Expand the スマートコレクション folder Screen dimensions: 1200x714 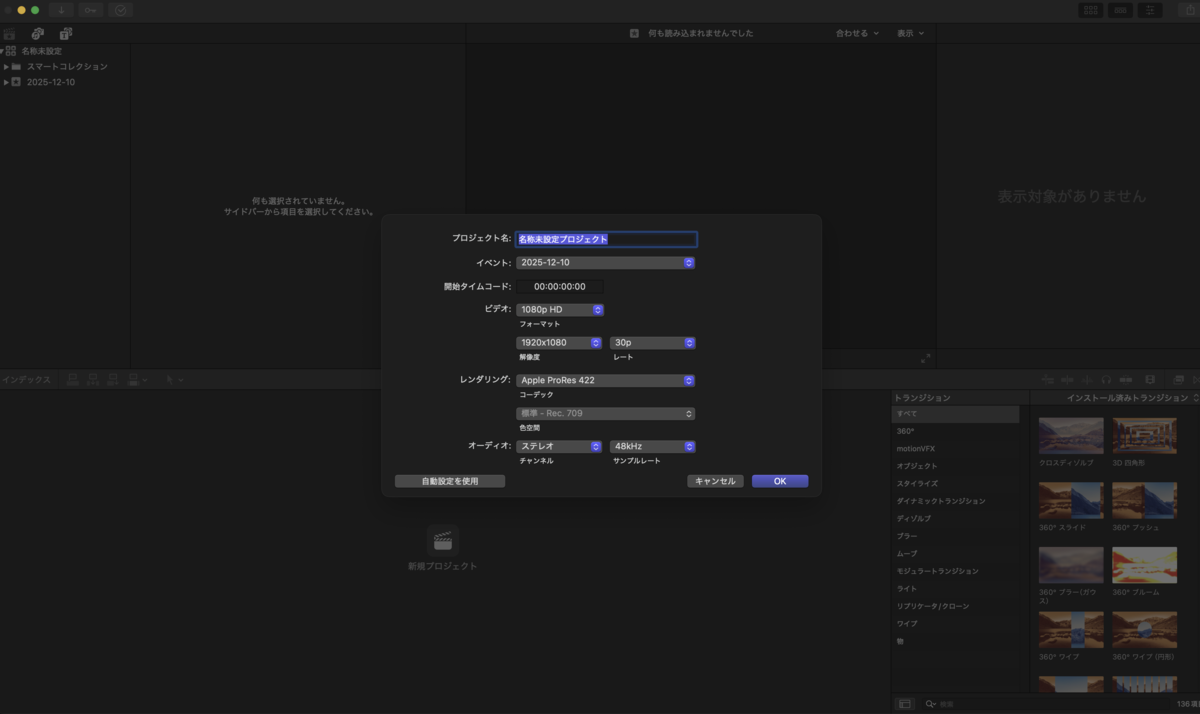coord(6,67)
